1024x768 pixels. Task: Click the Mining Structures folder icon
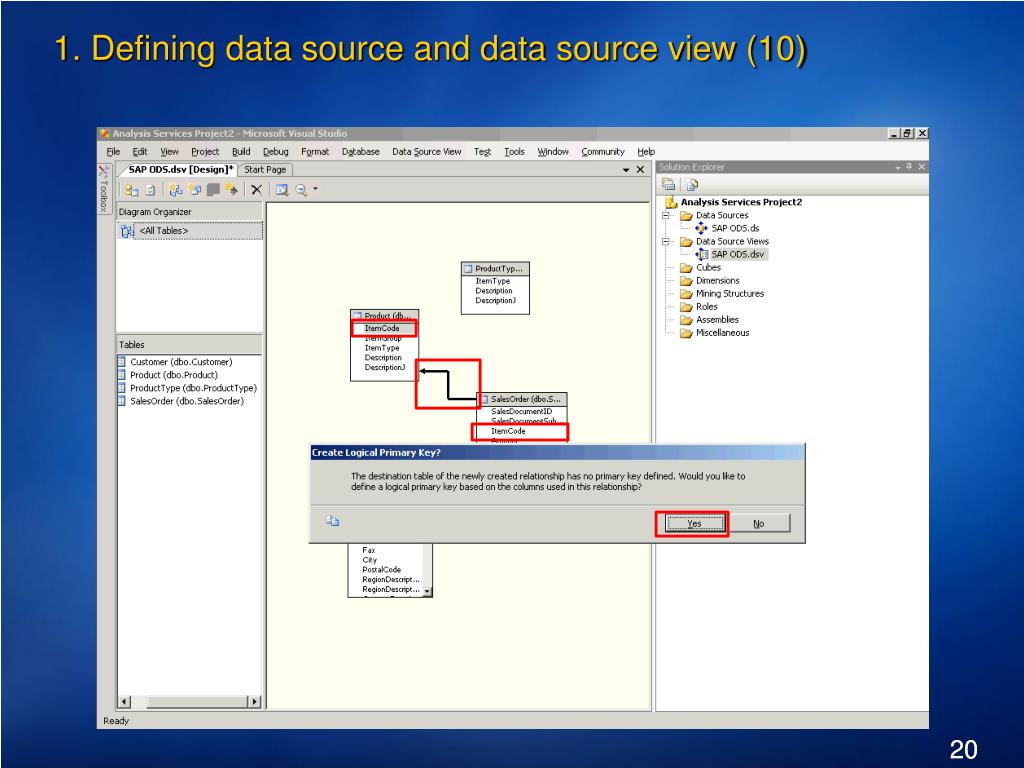[x=686, y=294]
